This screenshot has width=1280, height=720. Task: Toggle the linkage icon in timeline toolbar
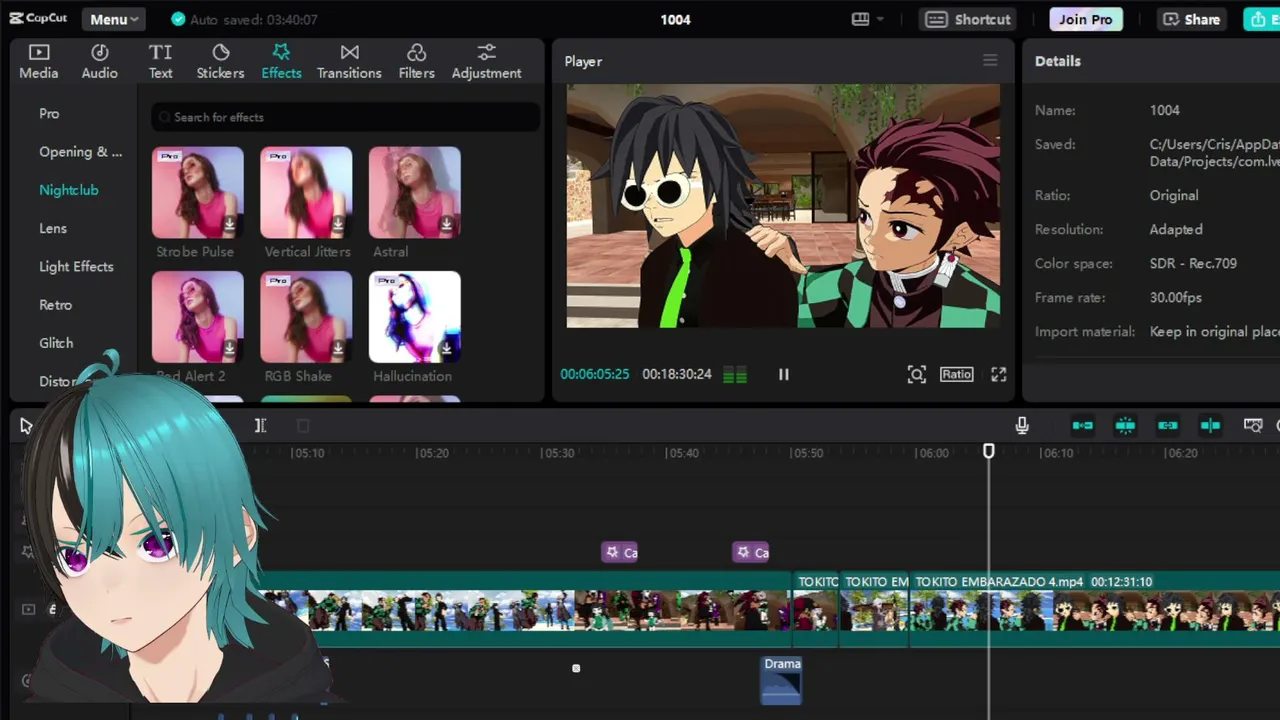(x=1167, y=426)
